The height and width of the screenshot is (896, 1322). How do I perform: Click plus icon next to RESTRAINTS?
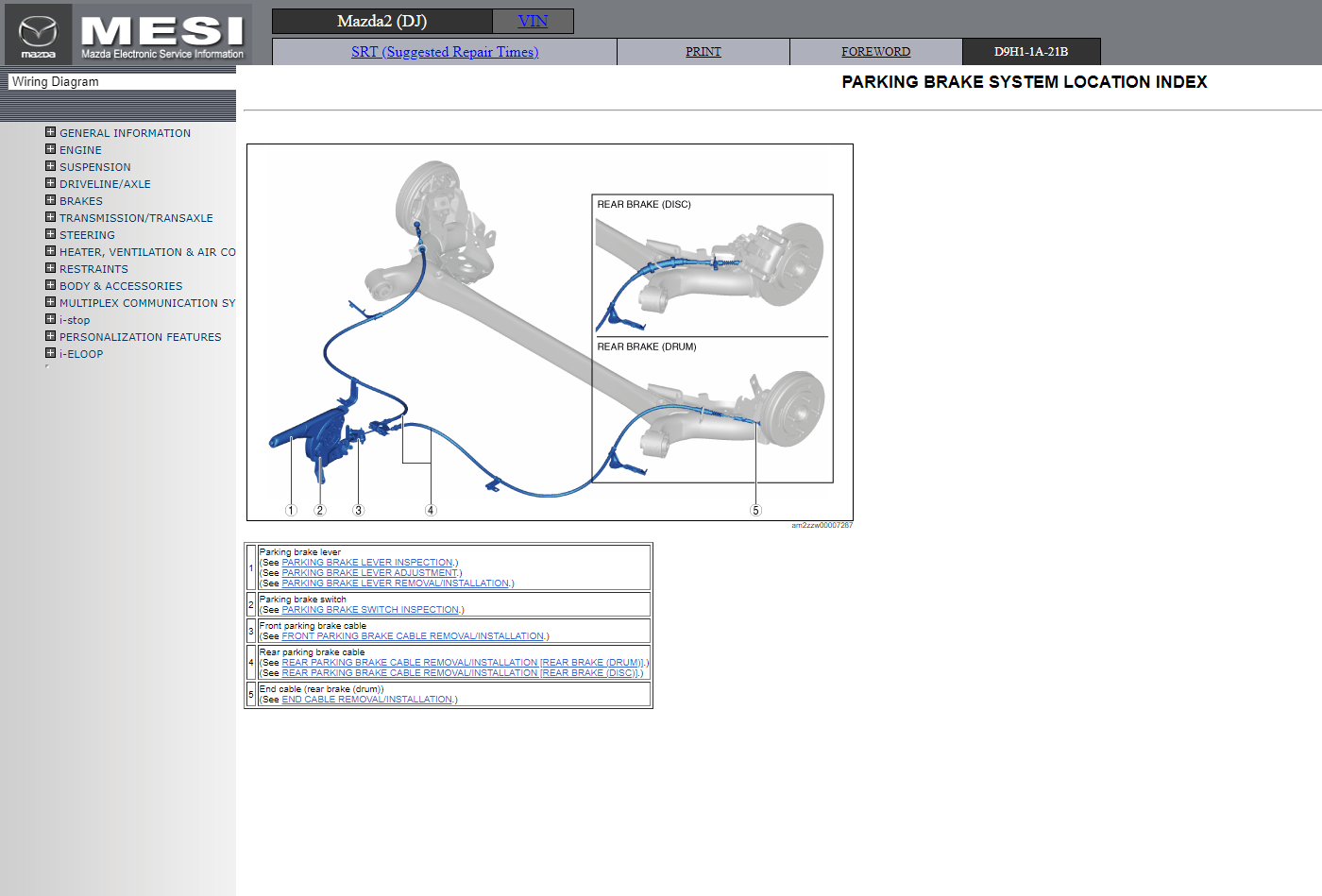(x=51, y=268)
